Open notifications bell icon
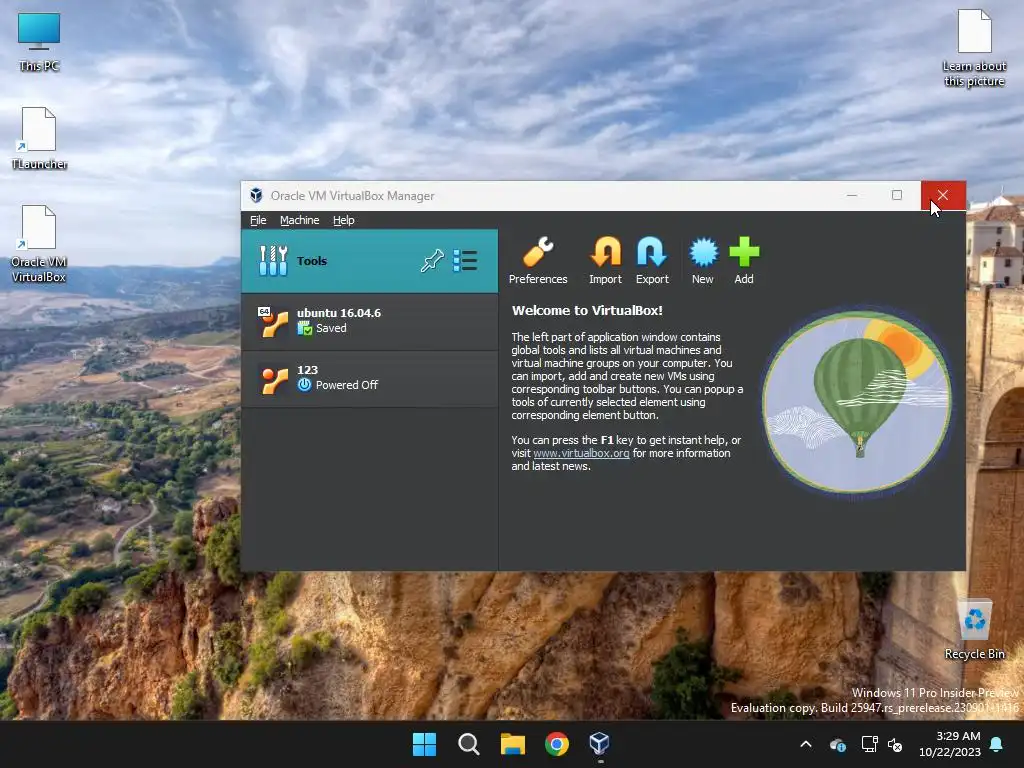The height and width of the screenshot is (768, 1024). (997, 744)
